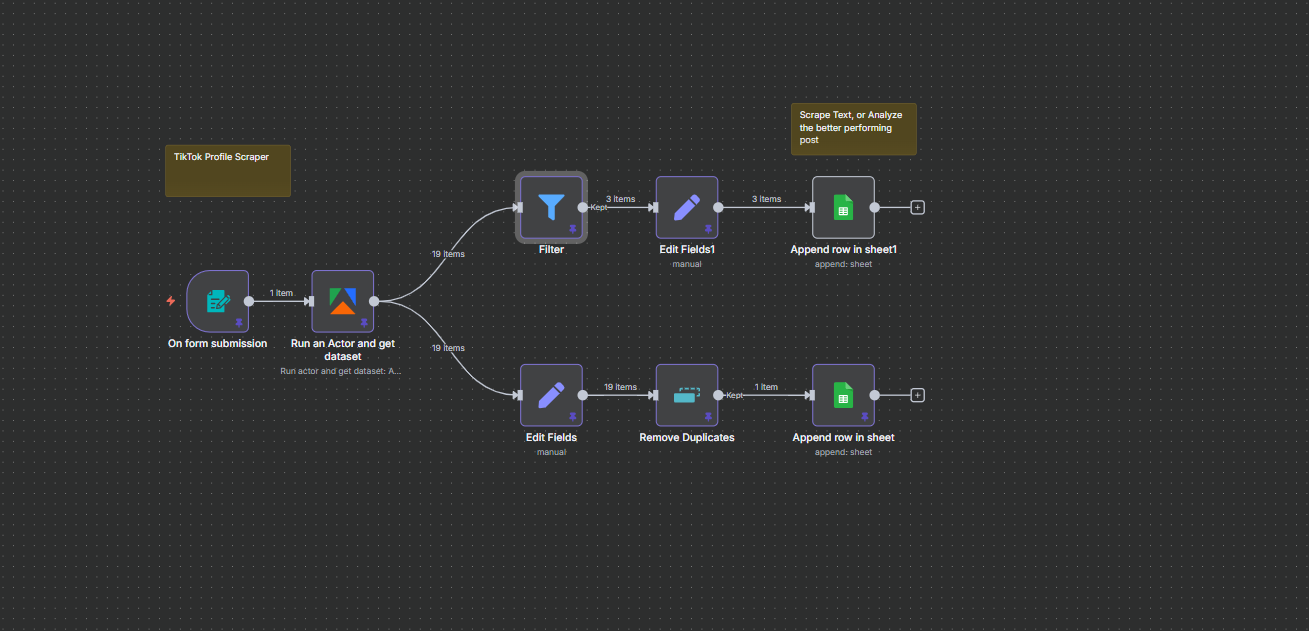
Task: Click the Remove Duplicates name label
Action: click(x=686, y=438)
